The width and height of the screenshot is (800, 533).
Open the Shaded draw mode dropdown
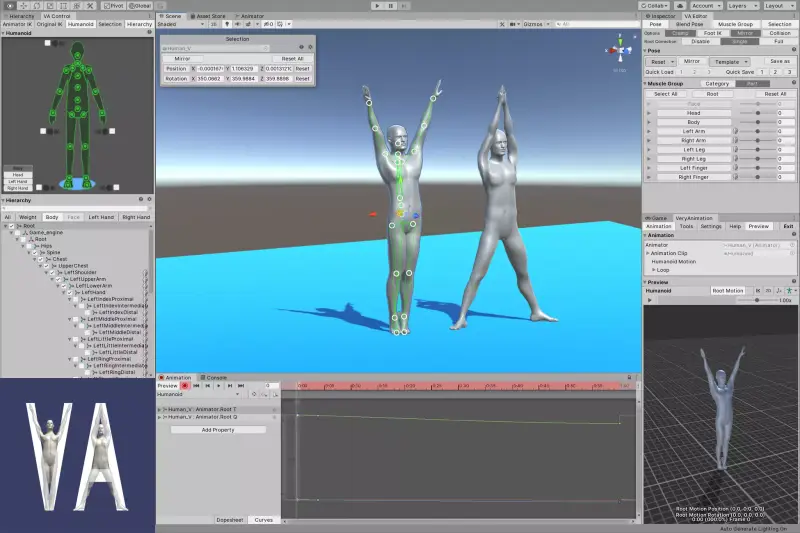[x=181, y=24]
